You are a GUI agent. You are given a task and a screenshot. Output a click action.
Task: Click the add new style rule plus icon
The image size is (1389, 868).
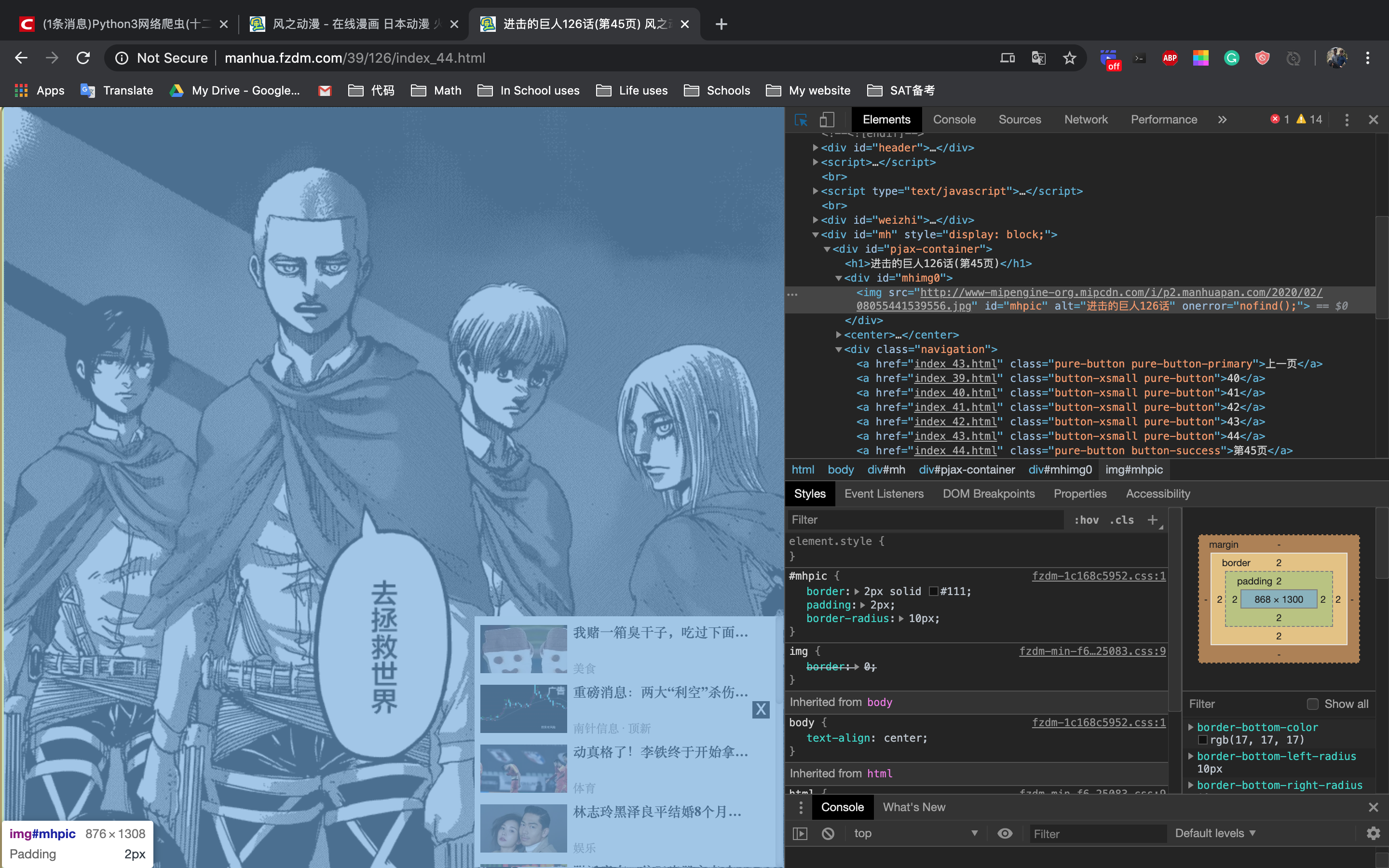click(1153, 519)
